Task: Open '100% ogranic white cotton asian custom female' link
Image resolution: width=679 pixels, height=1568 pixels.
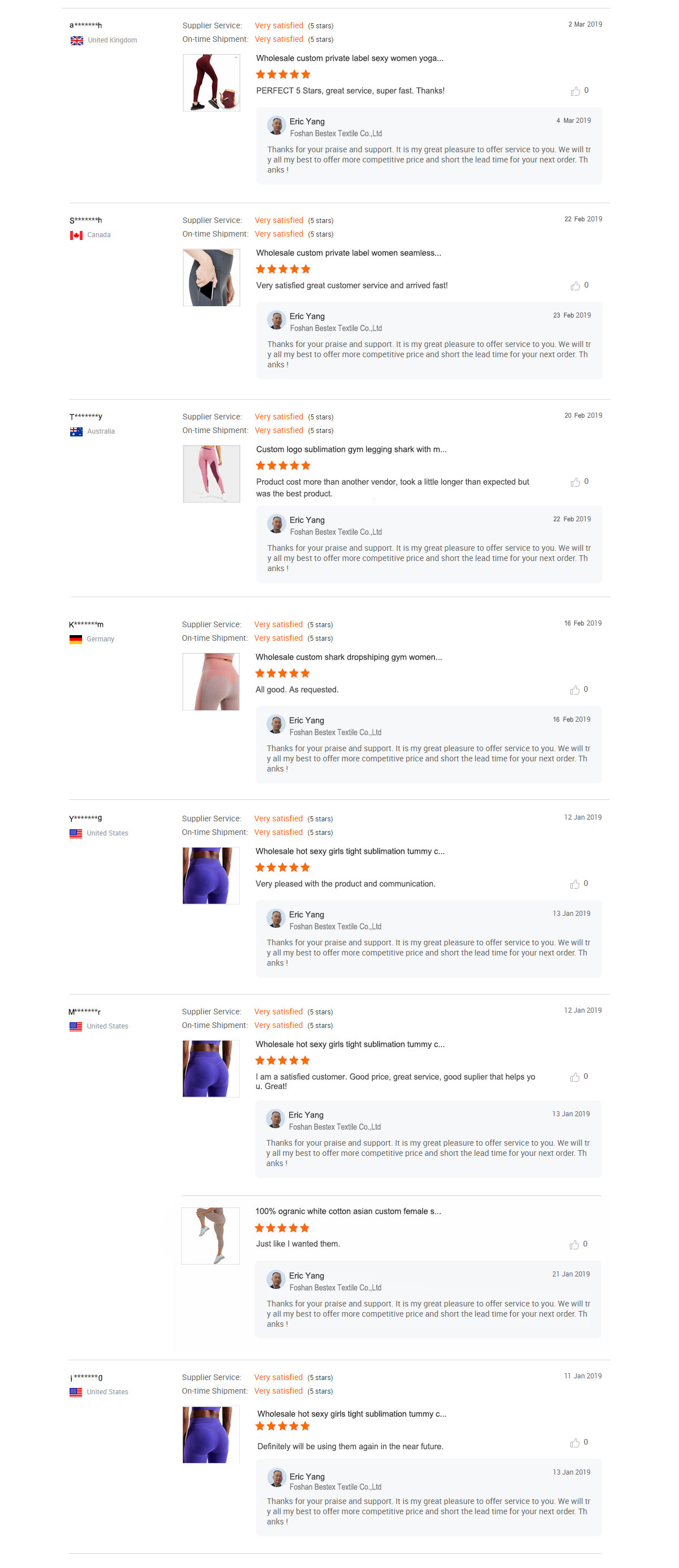Action: click(348, 1212)
